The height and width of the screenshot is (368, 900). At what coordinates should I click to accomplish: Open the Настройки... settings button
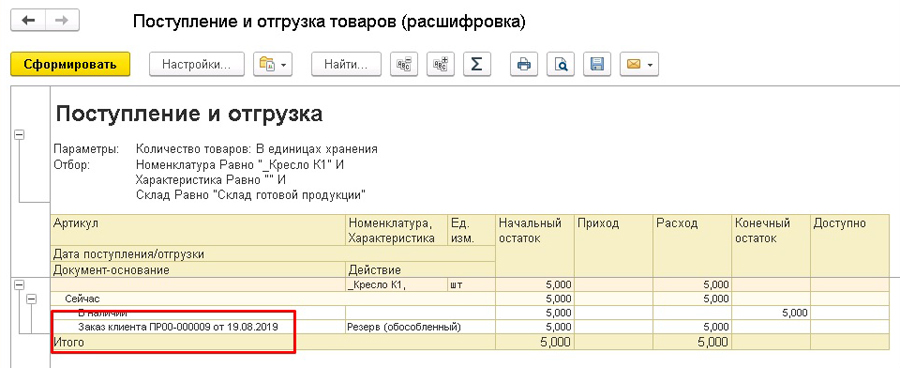point(196,64)
